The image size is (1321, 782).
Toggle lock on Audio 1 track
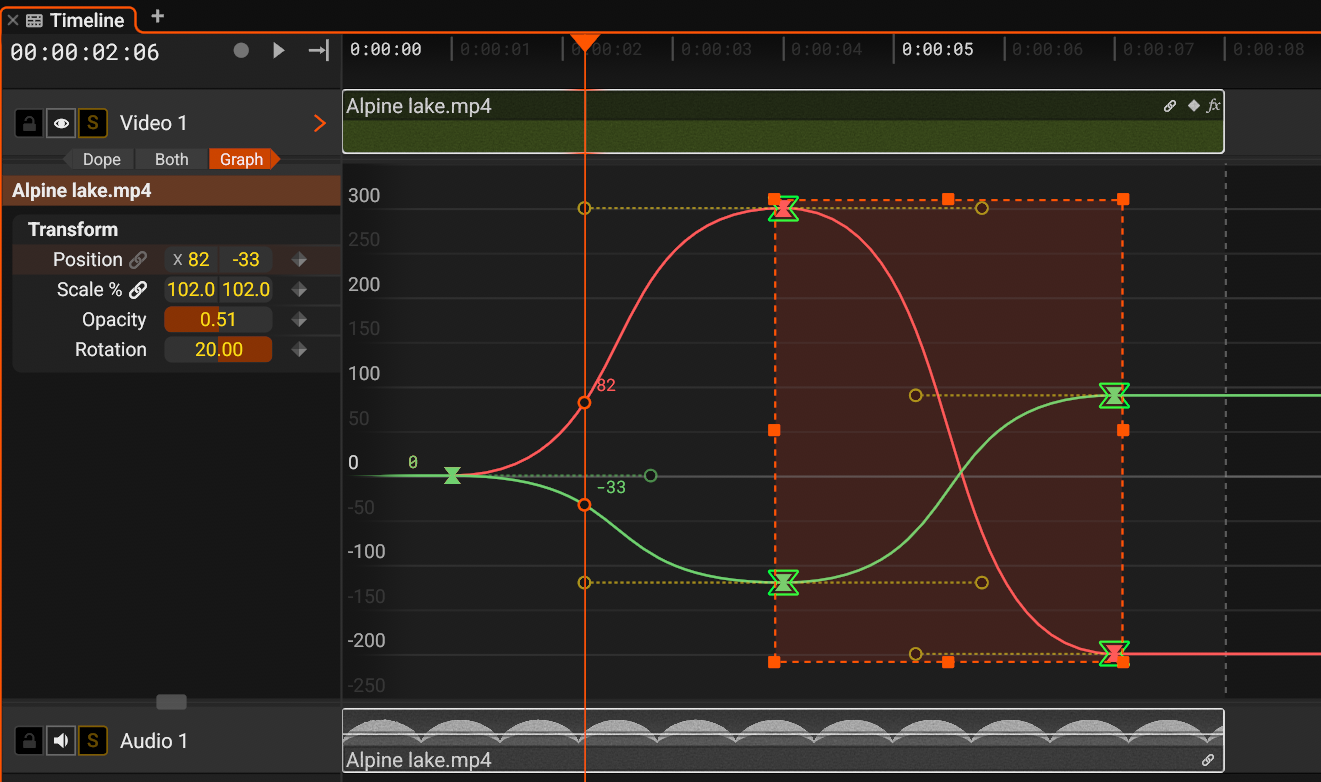30,741
